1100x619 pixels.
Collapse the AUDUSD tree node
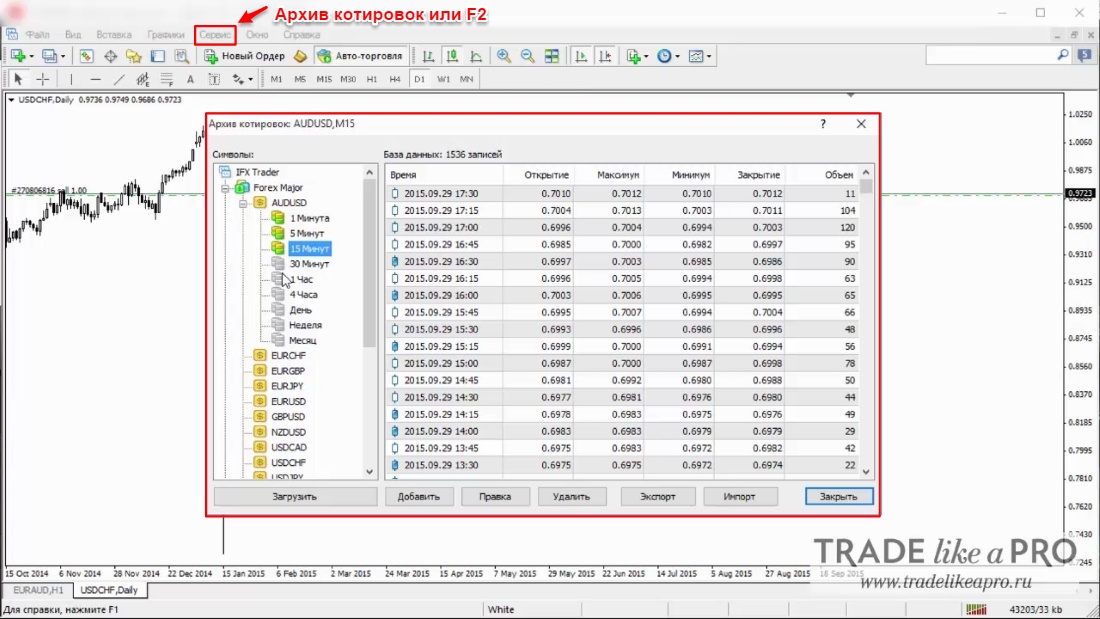coord(243,204)
